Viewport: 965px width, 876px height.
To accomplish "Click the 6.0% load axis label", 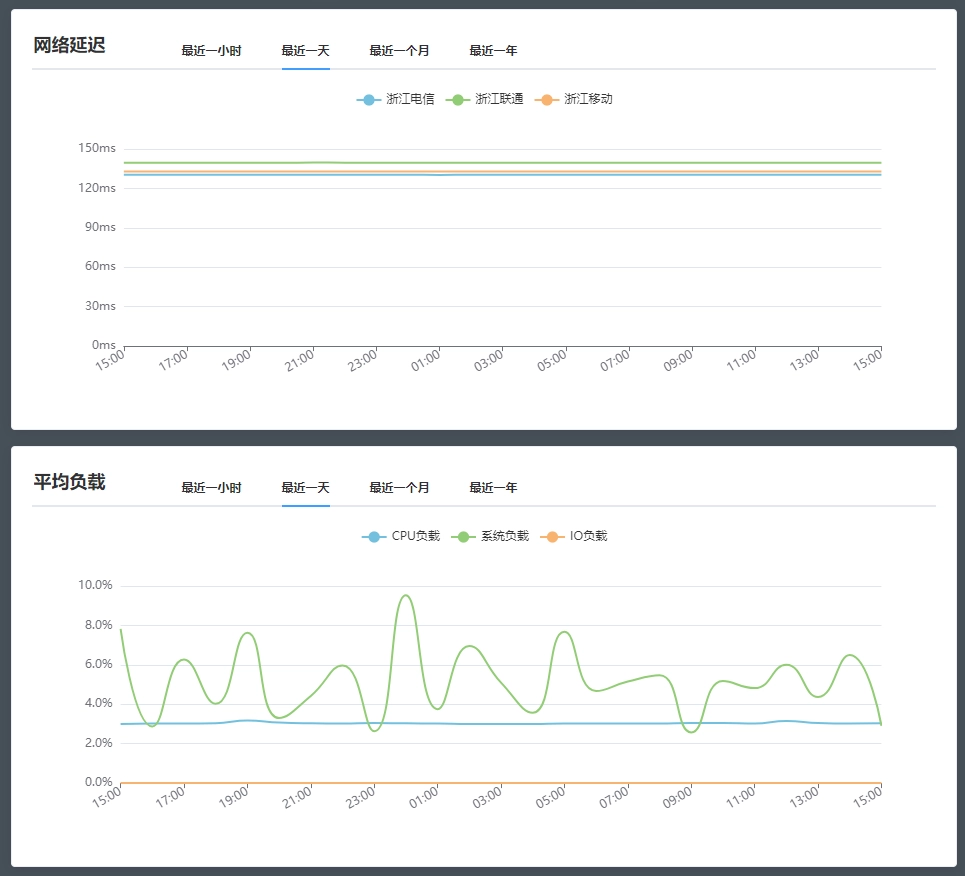I will (98, 664).
